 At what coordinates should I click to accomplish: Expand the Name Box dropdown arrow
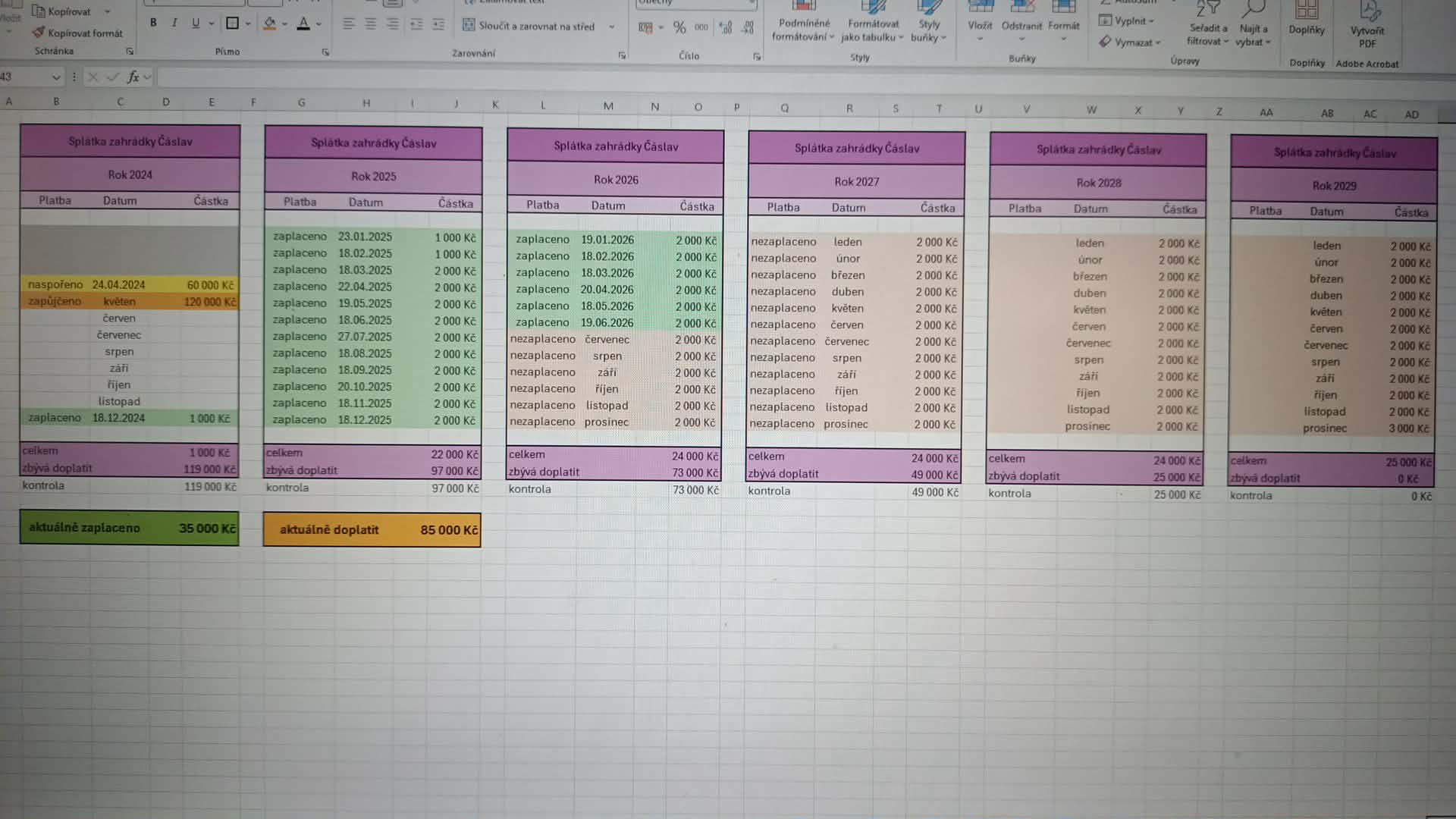pos(56,77)
